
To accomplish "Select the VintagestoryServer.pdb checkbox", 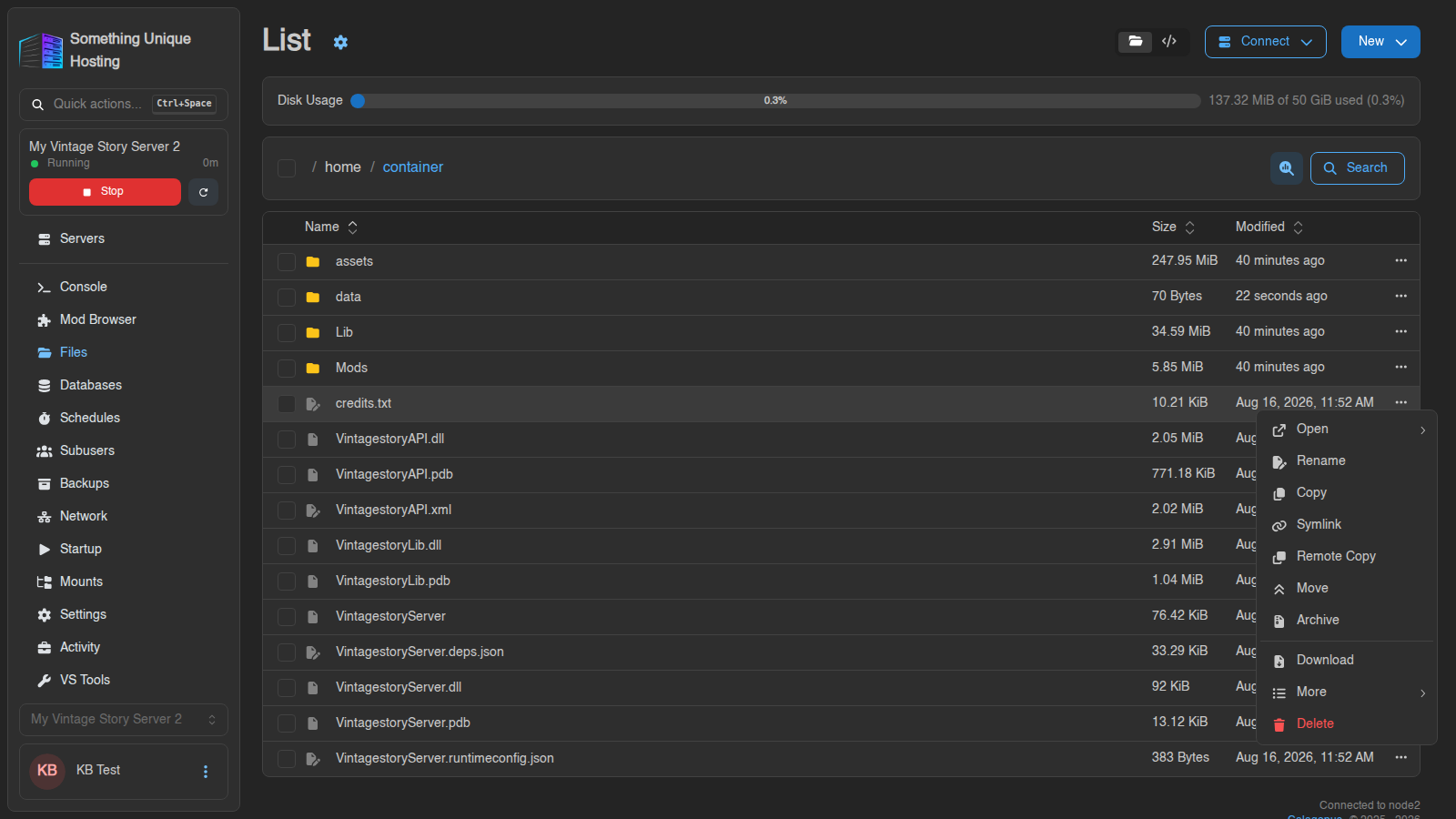I will pos(287,723).
